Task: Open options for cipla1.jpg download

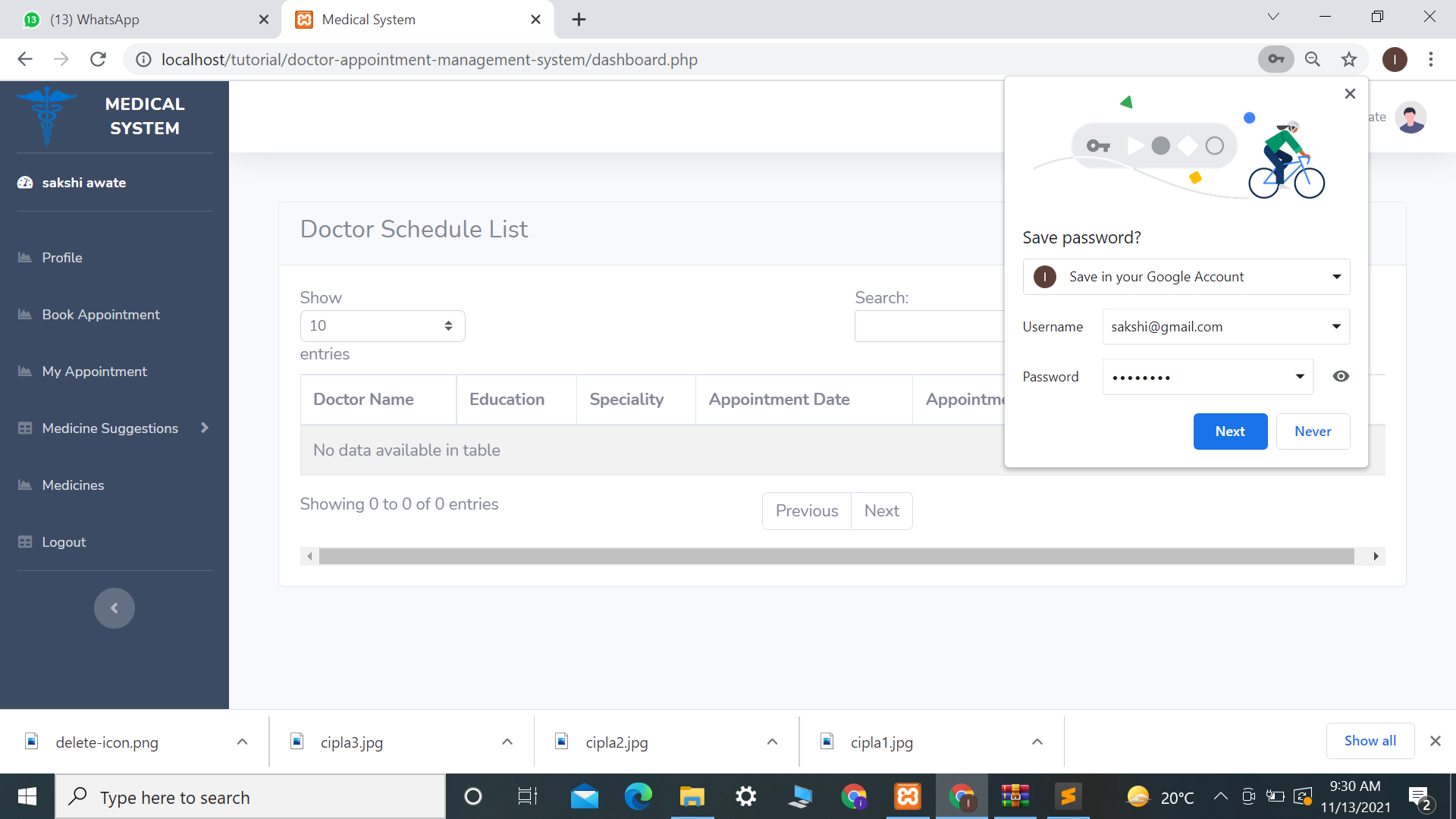Action: point(1037,742)
